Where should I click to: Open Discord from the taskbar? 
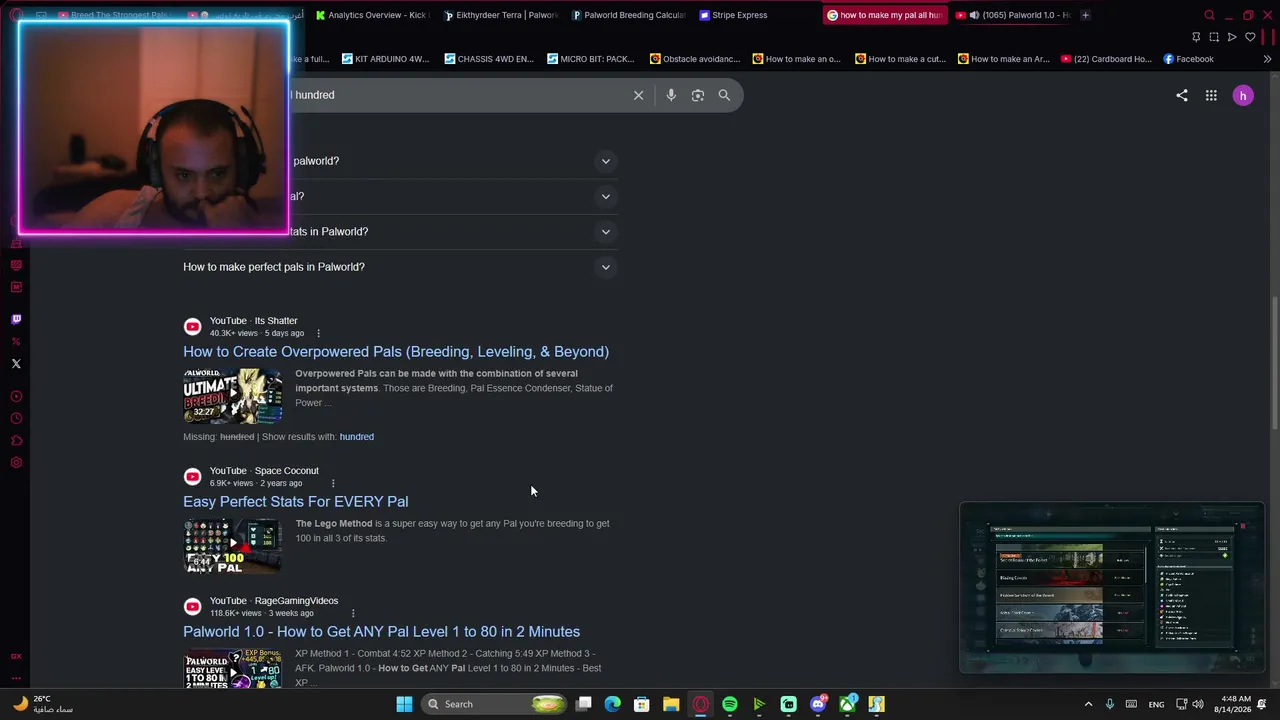click(818, 704)
